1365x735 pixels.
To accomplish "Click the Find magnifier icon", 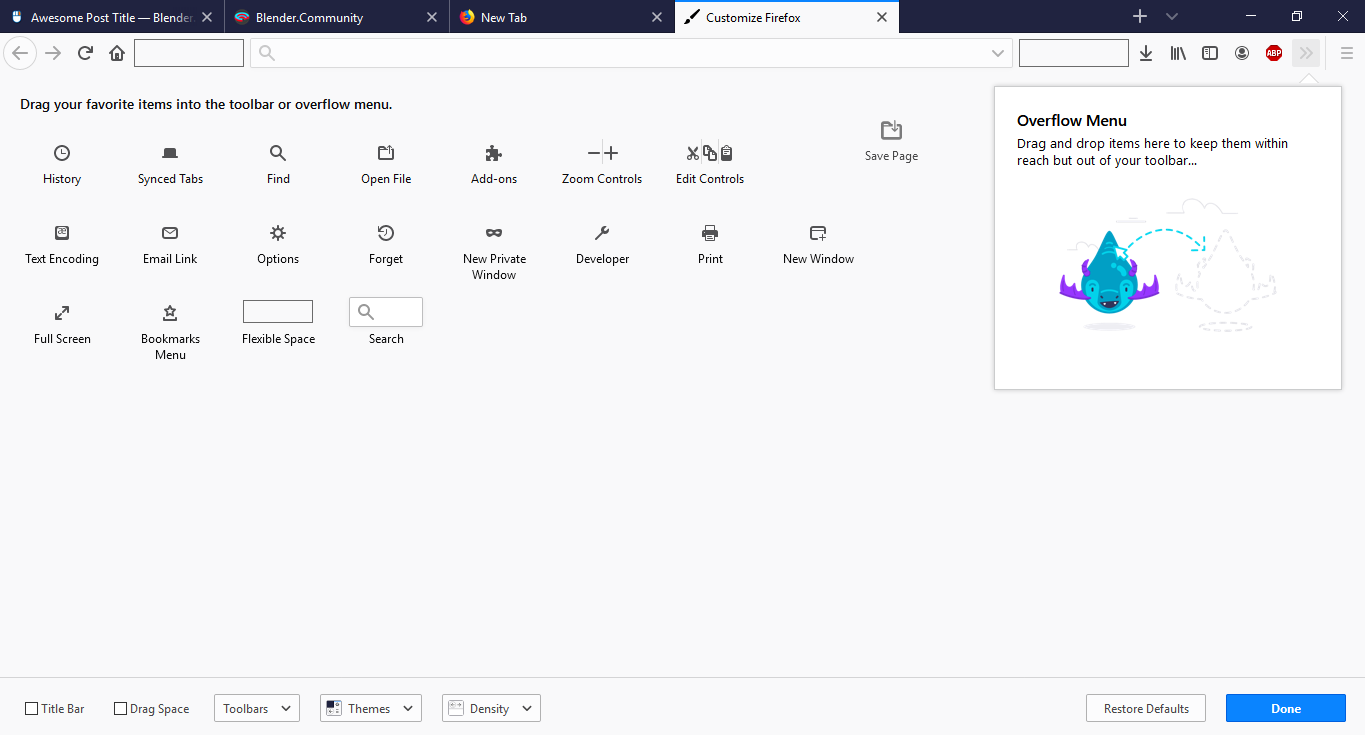I will pos(278,153).
